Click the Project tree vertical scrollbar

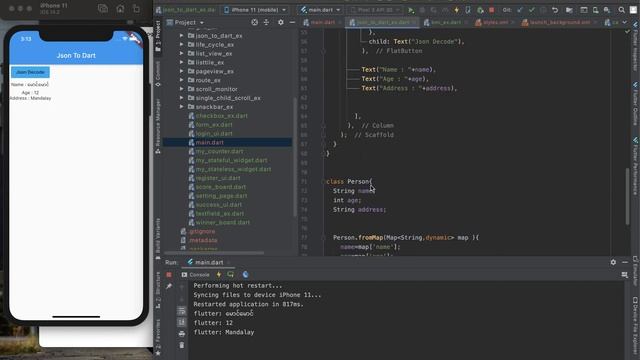295,157
